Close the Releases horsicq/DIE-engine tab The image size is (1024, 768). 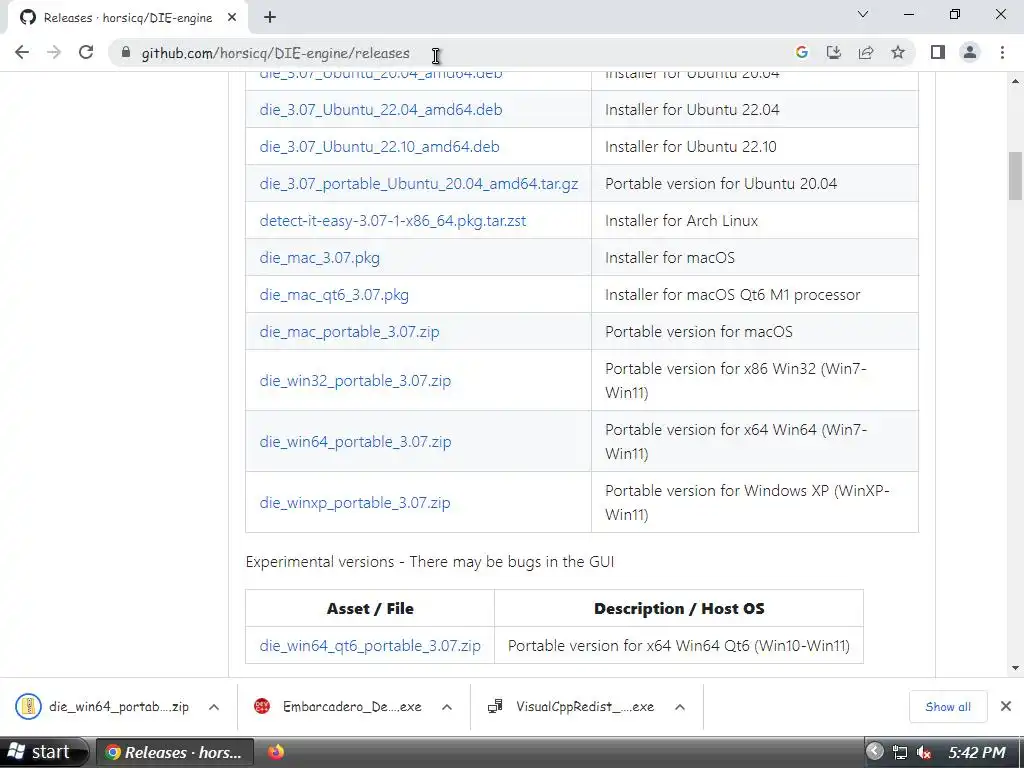click(x=232, y=18)
